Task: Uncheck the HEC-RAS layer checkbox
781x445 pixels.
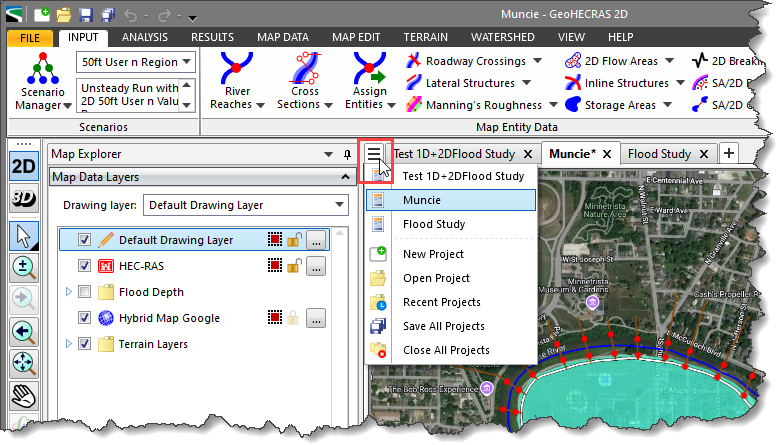Action: (x=85, y=267)
